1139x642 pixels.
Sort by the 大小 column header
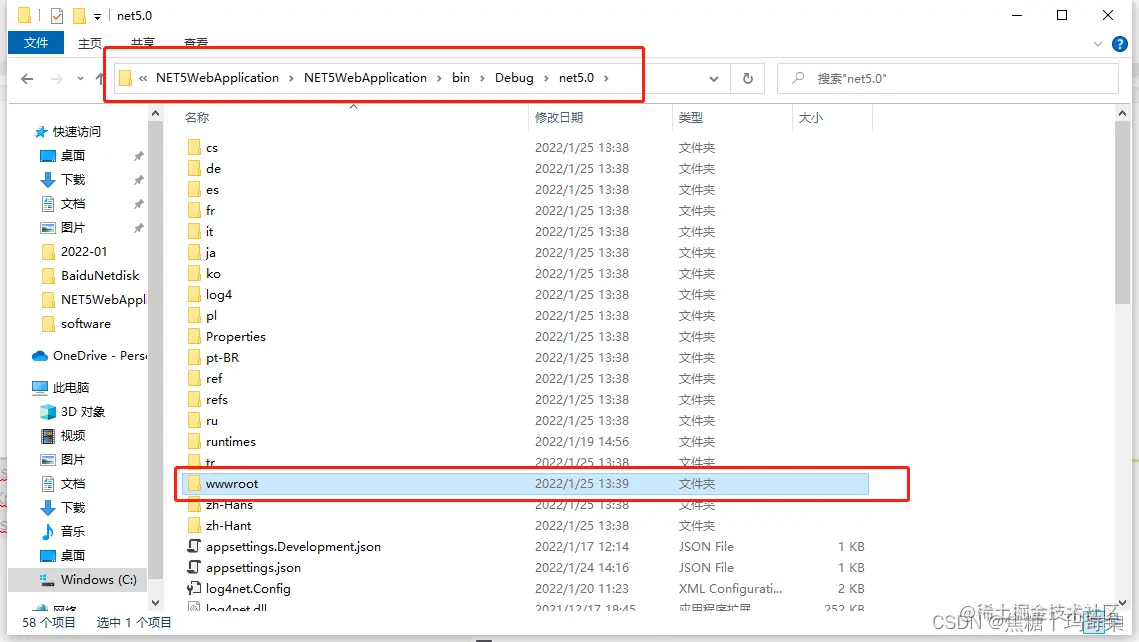[811, 118]
